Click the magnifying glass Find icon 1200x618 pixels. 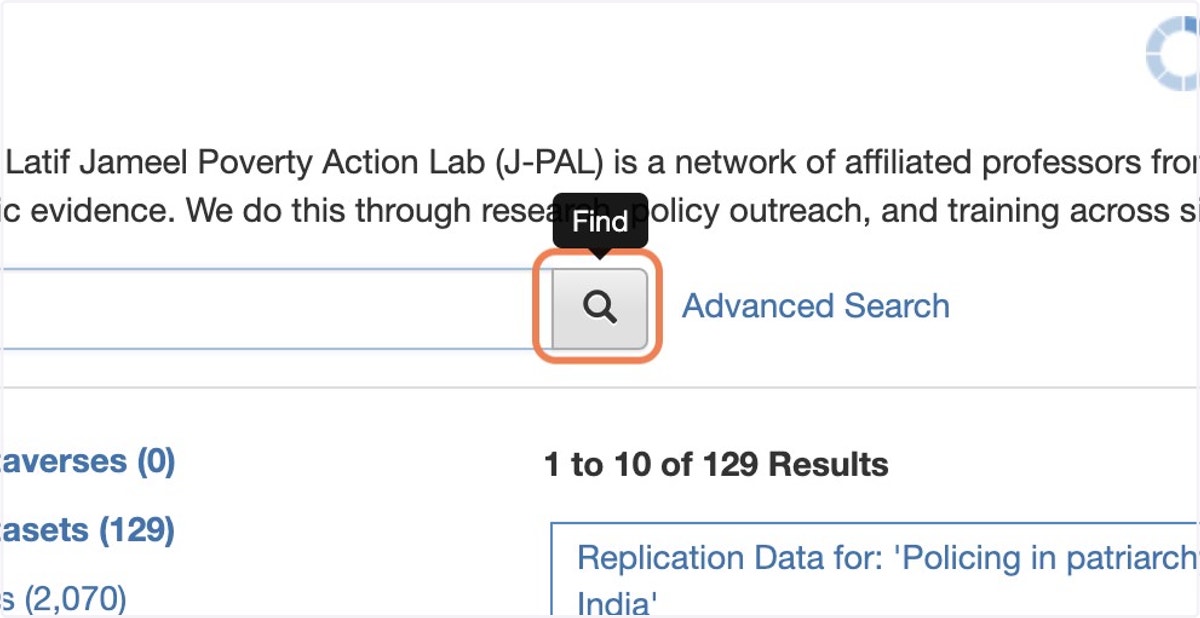(x=600, y=308)
